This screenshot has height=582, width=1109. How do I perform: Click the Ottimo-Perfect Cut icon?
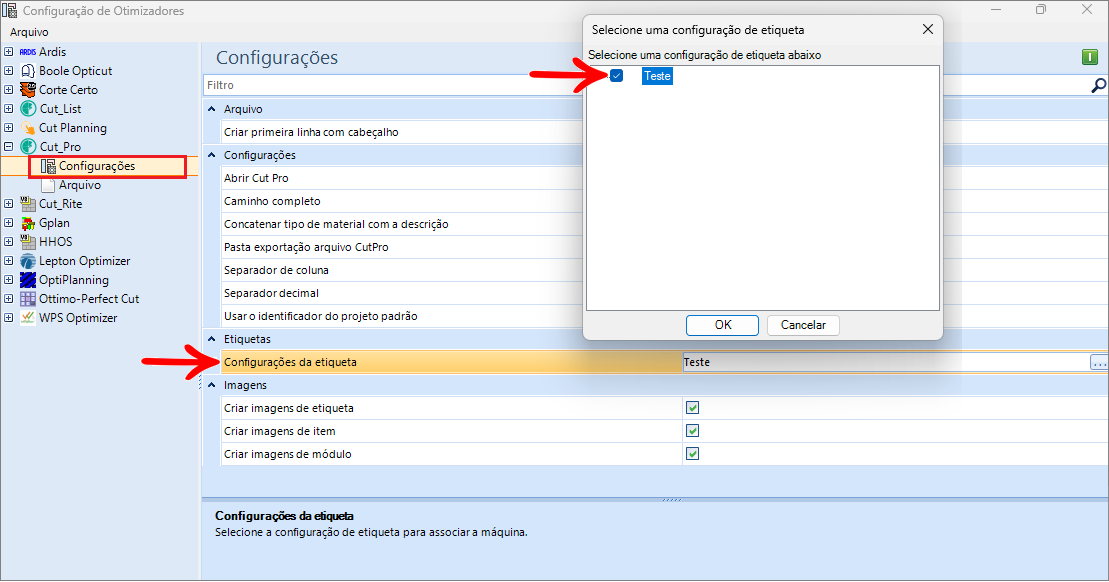[28, 299]
